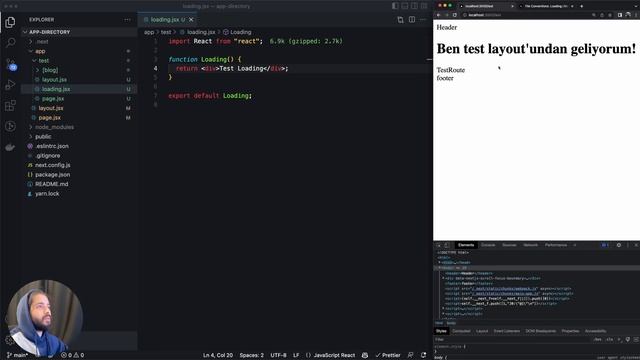The width and height of the screenshot is (640, 360).
Task: Collapse the test folder
Action: (79, 60)
